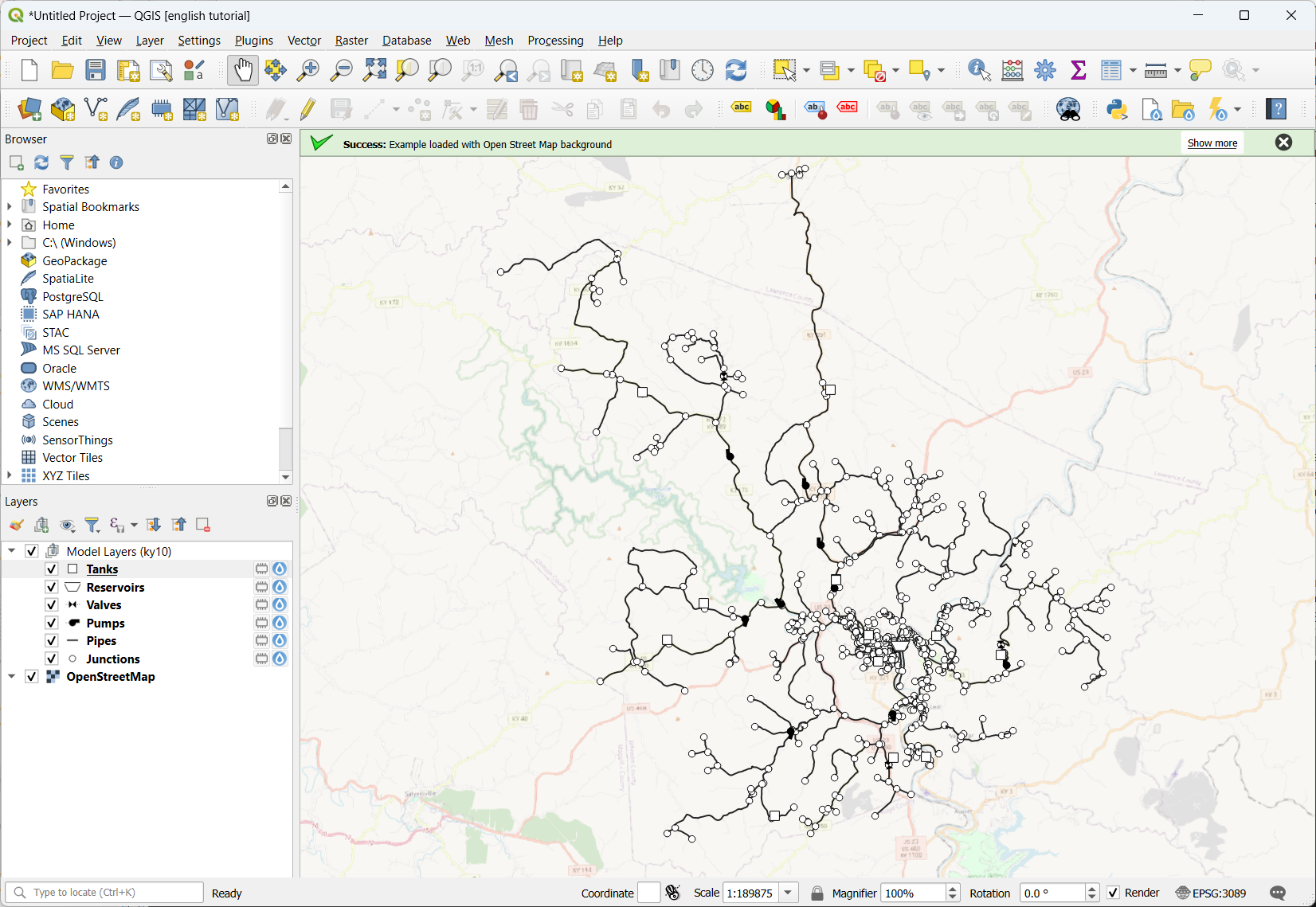Open the Identify Features tool
1316x907 pixels.
978,70
